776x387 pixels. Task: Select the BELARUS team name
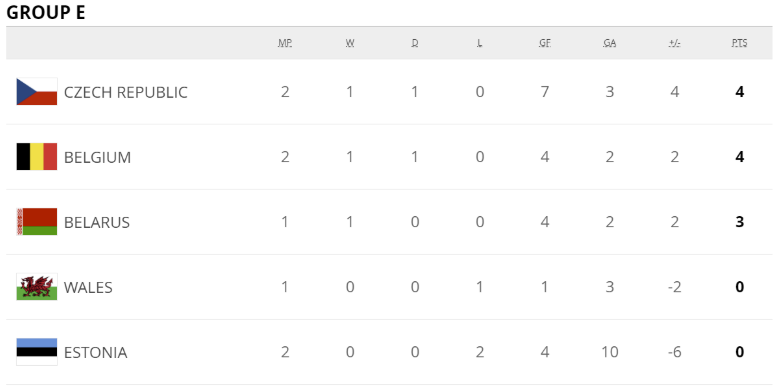coord(97,223)
